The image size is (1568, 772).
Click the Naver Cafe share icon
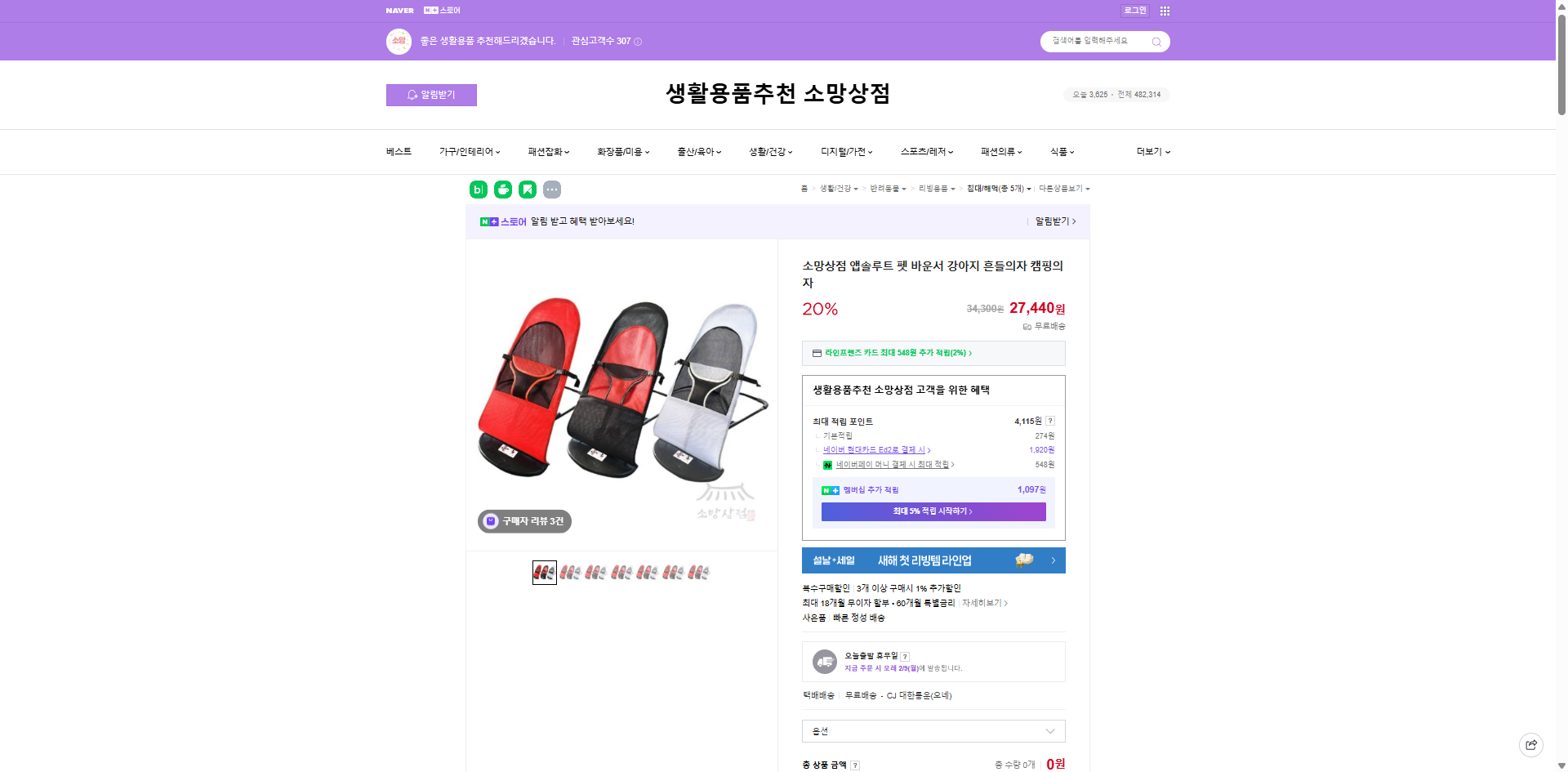pos(502,189)
